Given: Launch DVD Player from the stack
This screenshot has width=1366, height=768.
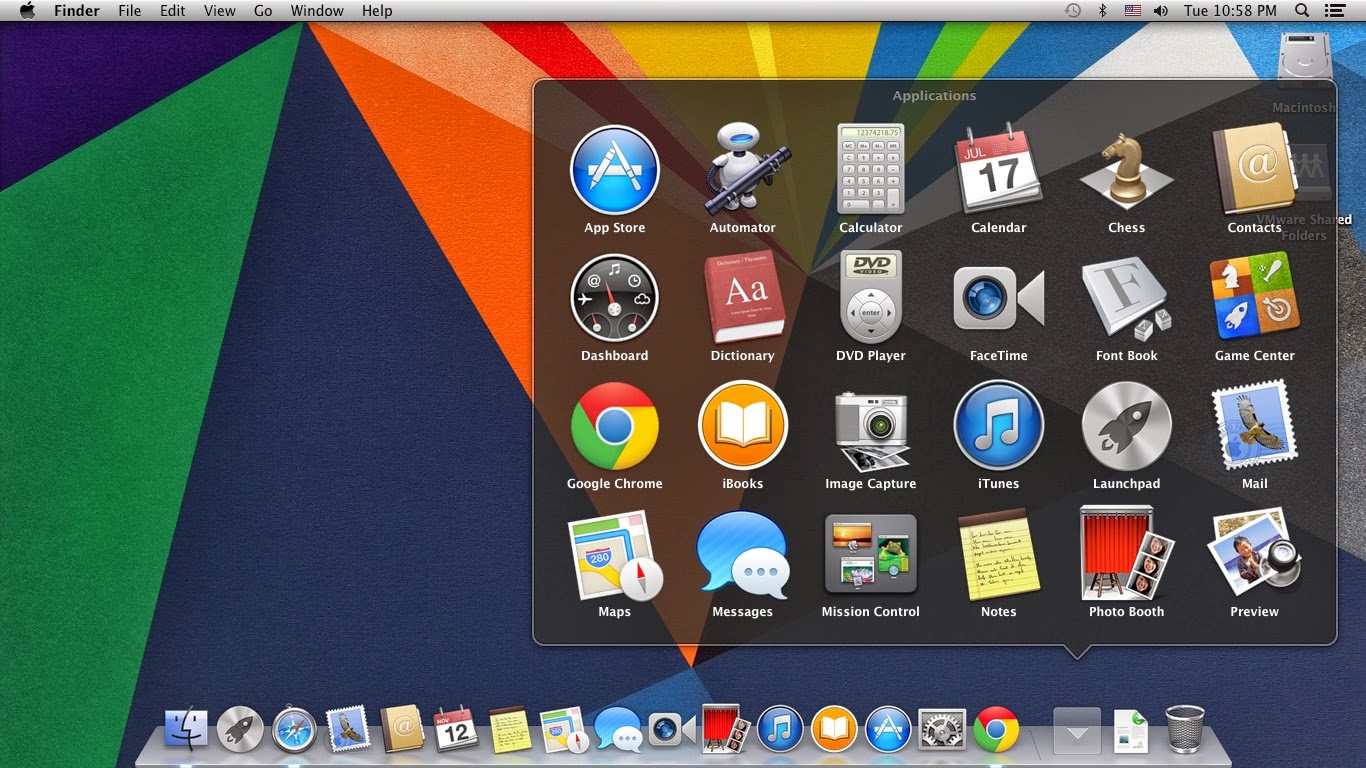Looking at the screenshot, I should point(870,298).
